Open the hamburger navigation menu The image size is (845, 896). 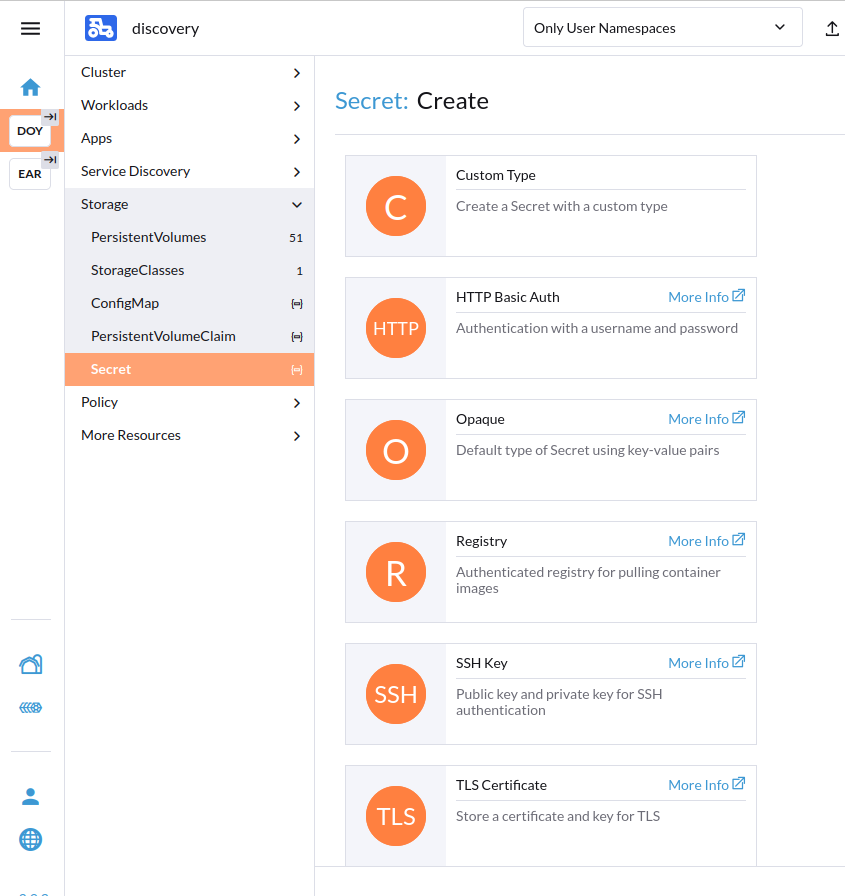[x=30, y=28]
